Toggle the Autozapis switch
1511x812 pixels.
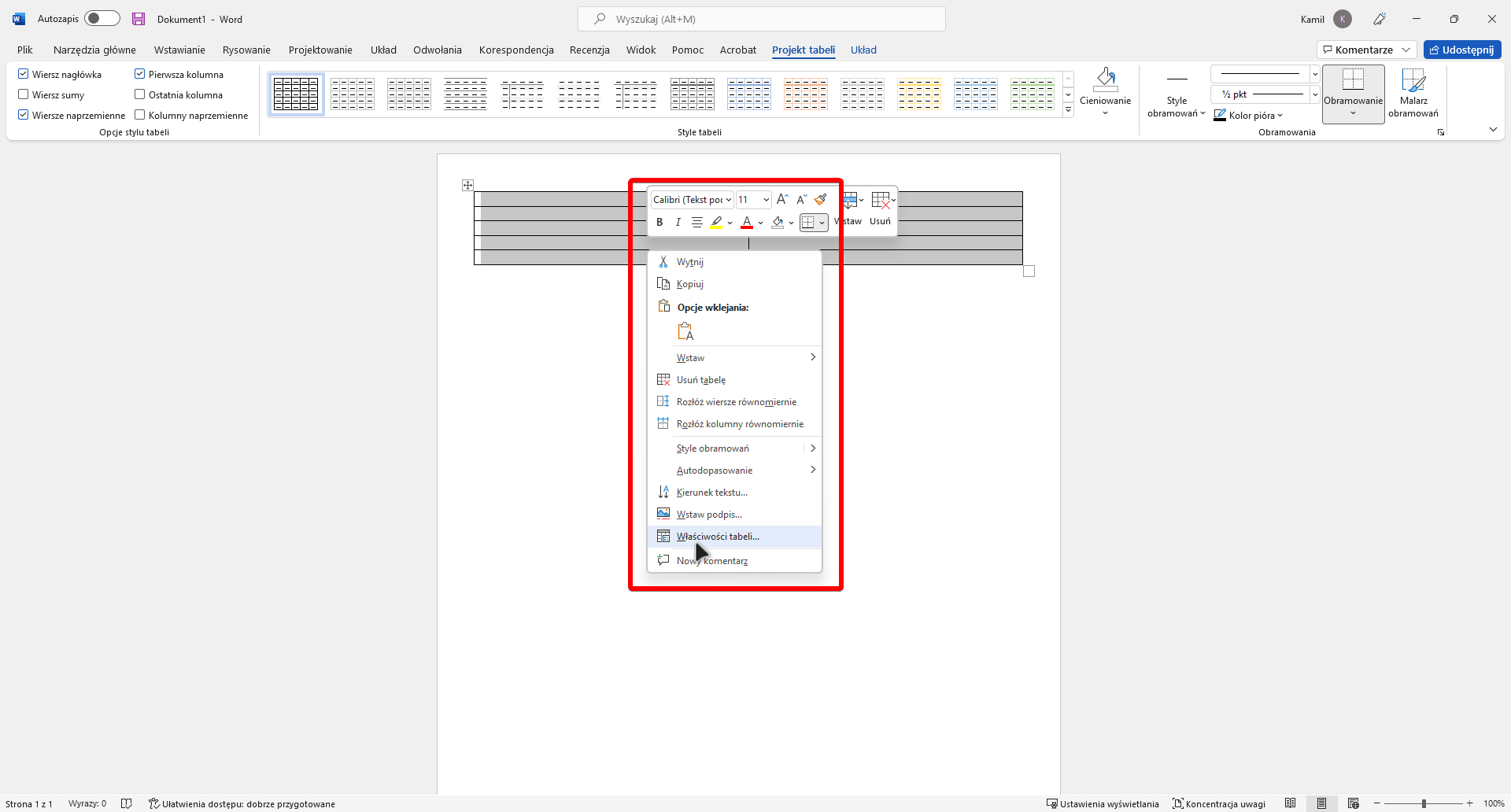(x=102, y=18)
